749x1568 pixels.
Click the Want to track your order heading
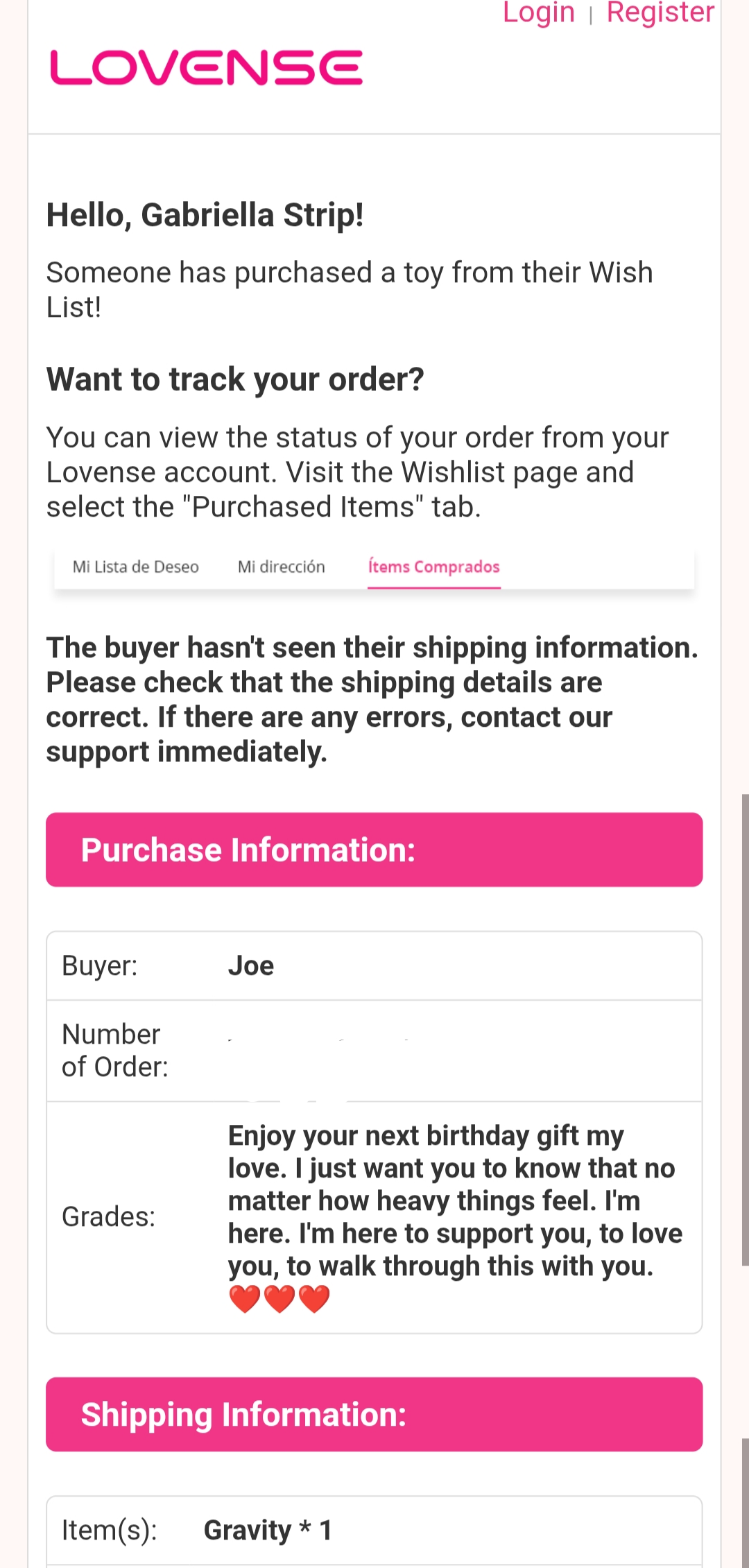click(235, 379)
